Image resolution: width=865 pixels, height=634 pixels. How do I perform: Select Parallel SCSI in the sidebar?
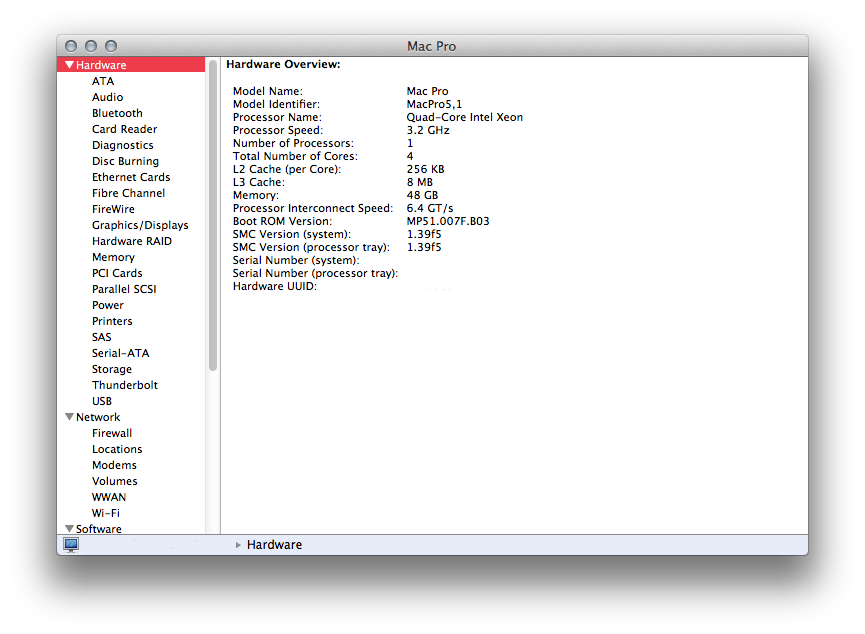pyautogui.click(x=124, y=289)
